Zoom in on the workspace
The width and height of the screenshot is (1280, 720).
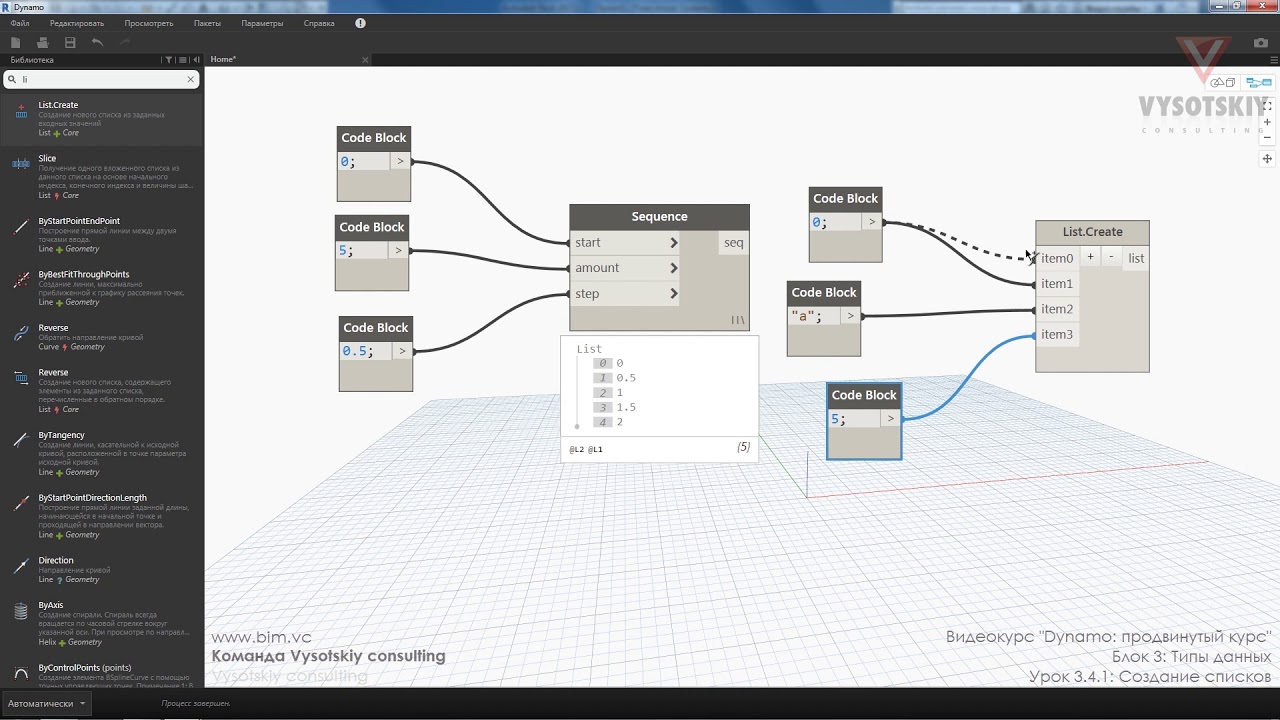(1267, 121)
